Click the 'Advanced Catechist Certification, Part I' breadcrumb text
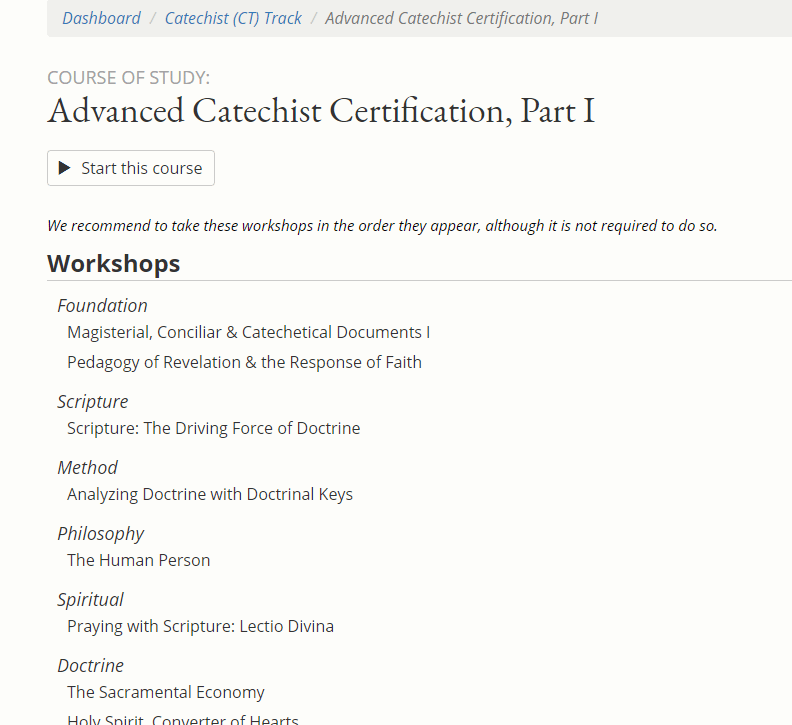 click(461, 18)
